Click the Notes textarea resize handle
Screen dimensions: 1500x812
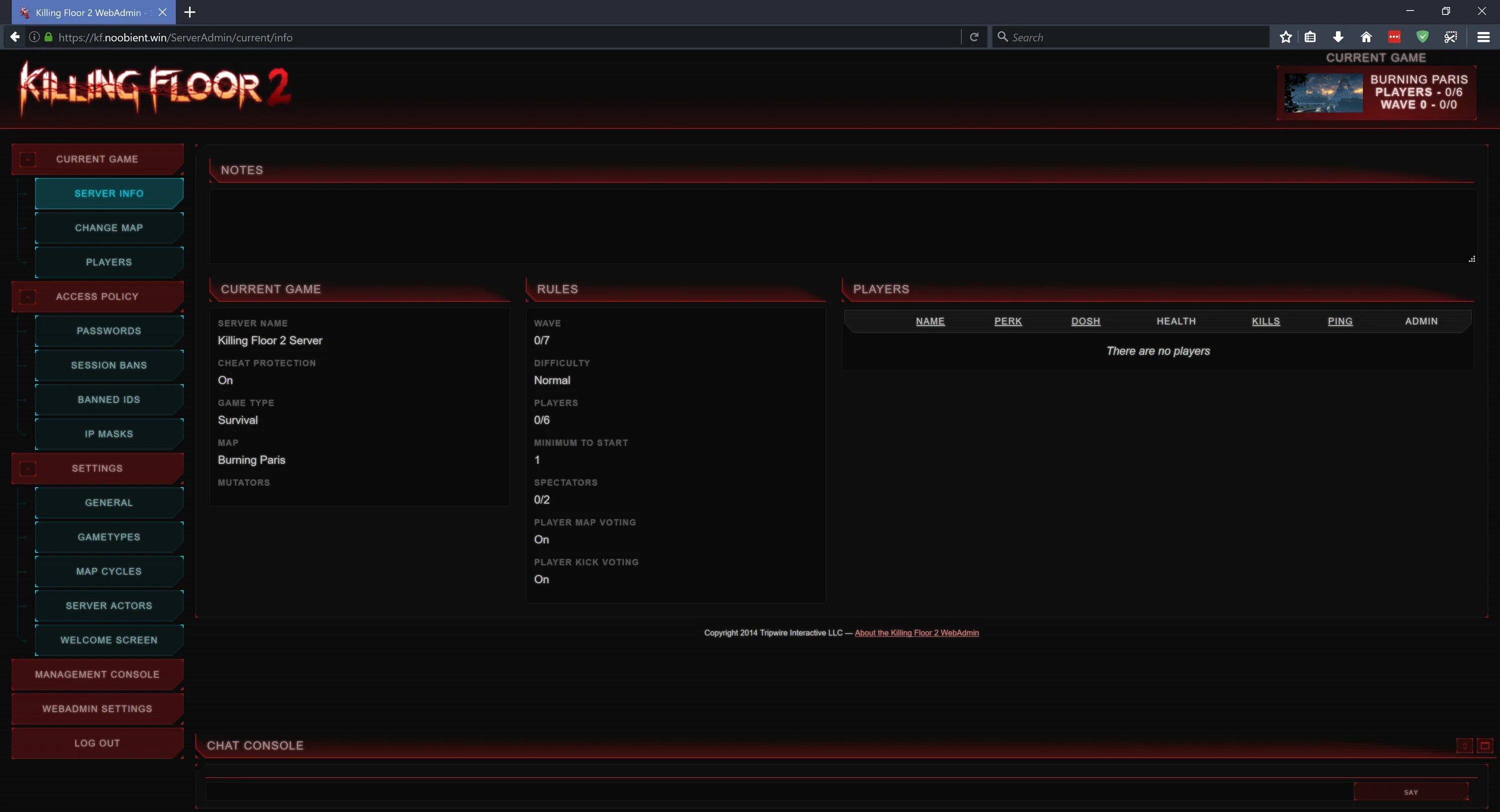[1472, 259]
